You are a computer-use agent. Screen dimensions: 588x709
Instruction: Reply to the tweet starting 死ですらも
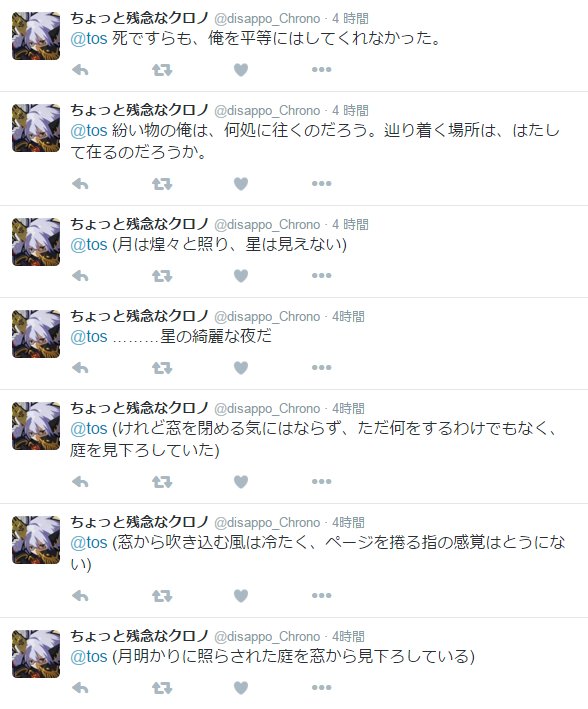click(80, 70)
